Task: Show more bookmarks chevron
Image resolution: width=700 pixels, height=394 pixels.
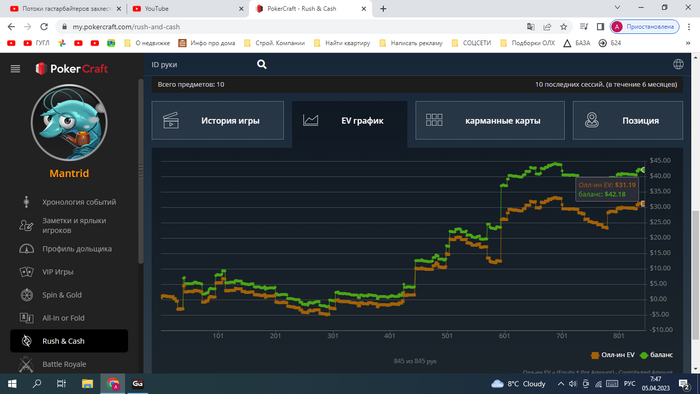Action: pyautogui.click(x=688, y=43)
